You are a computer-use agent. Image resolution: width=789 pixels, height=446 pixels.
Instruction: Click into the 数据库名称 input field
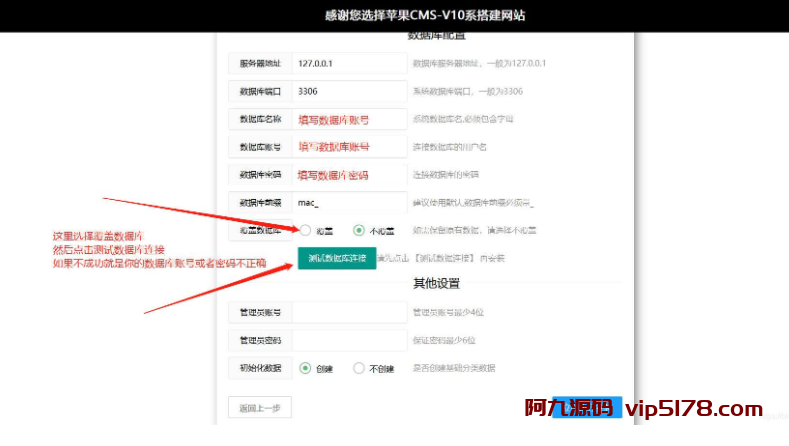coord(350,119)
